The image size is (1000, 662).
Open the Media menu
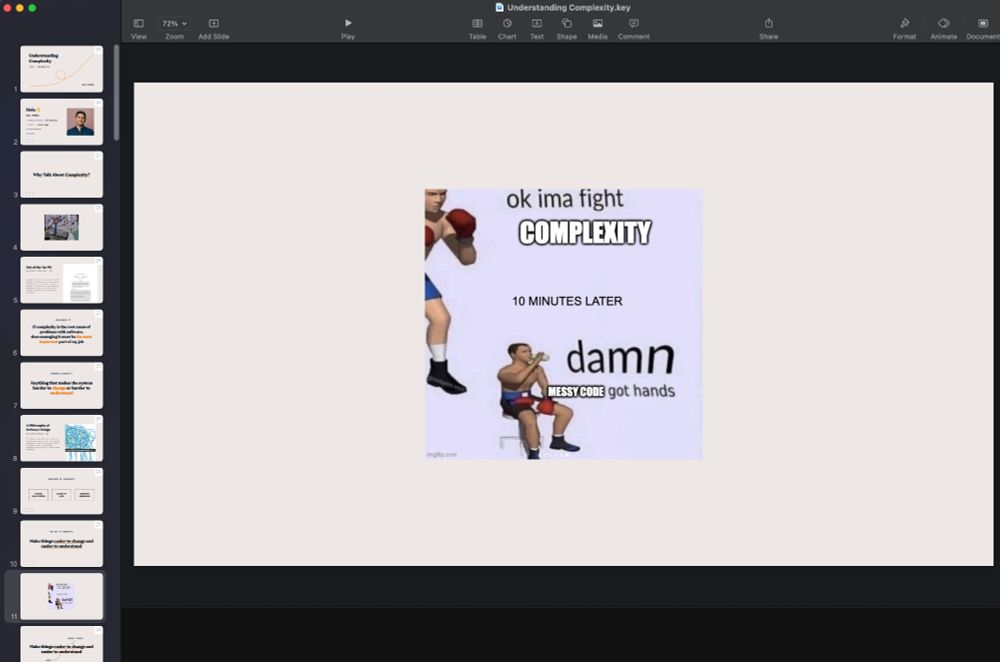tap(598, 28)
